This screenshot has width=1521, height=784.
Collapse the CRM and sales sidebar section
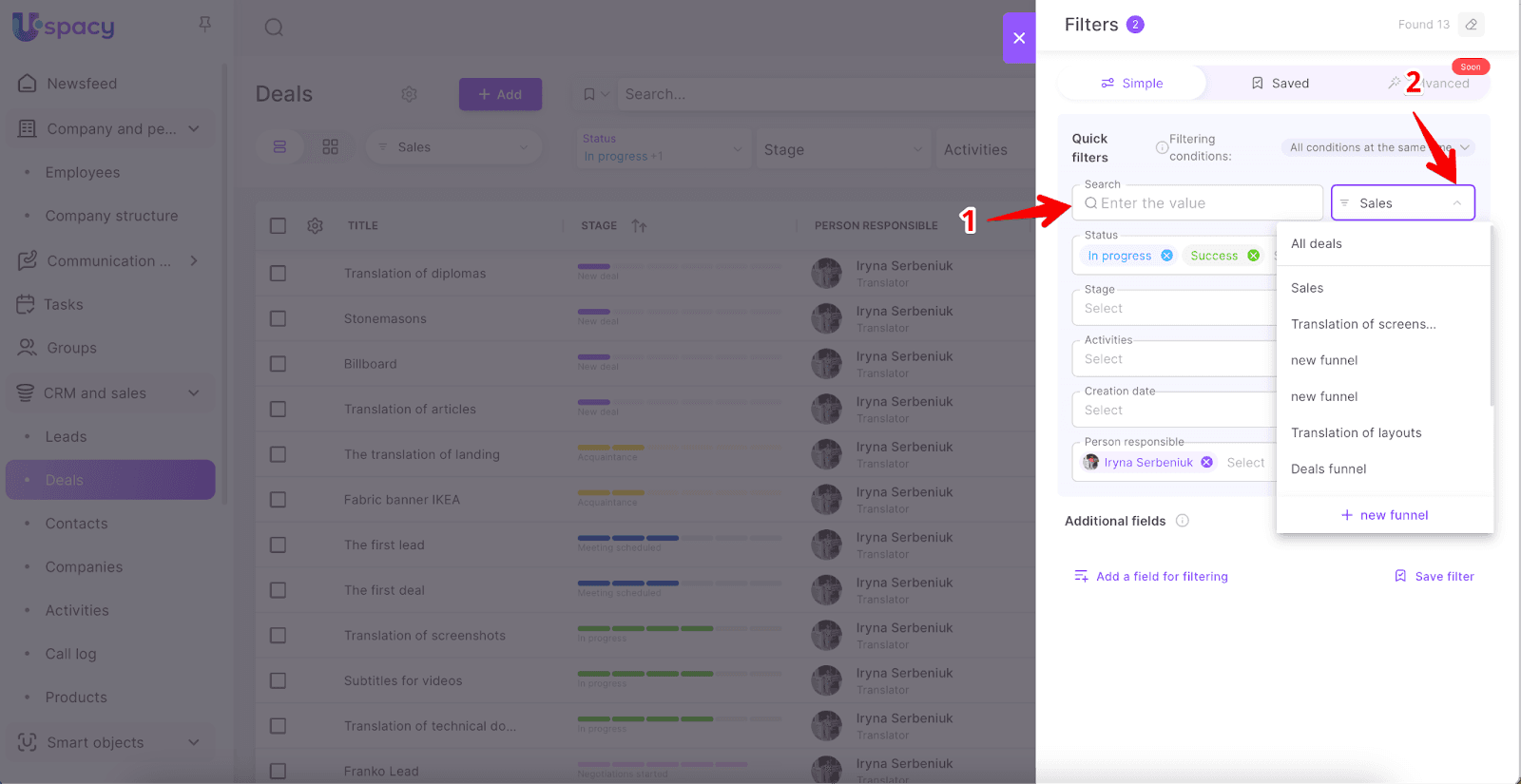pyautogui.click(x=194, y=393)
